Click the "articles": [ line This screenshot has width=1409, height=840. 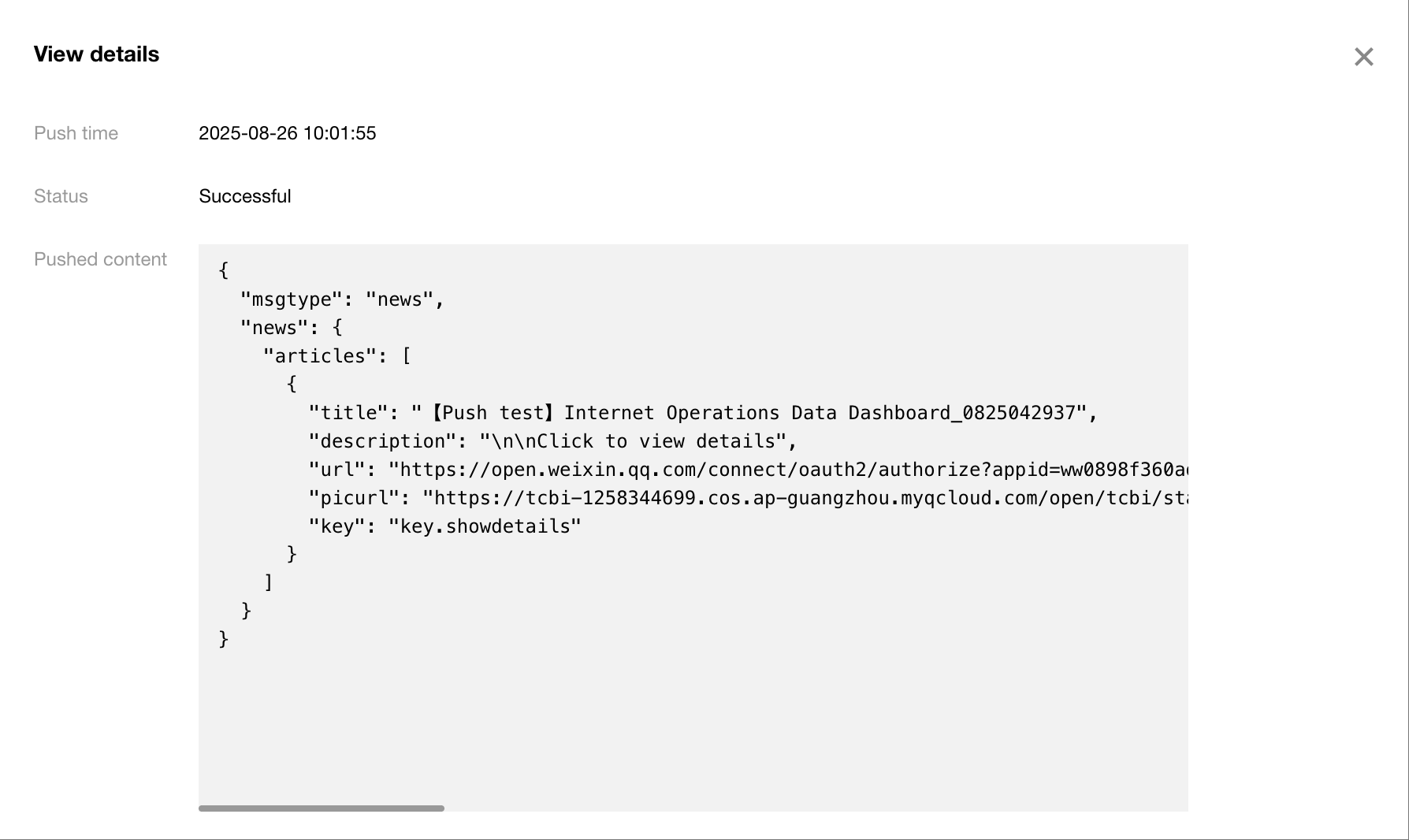(x=336, y=356)
